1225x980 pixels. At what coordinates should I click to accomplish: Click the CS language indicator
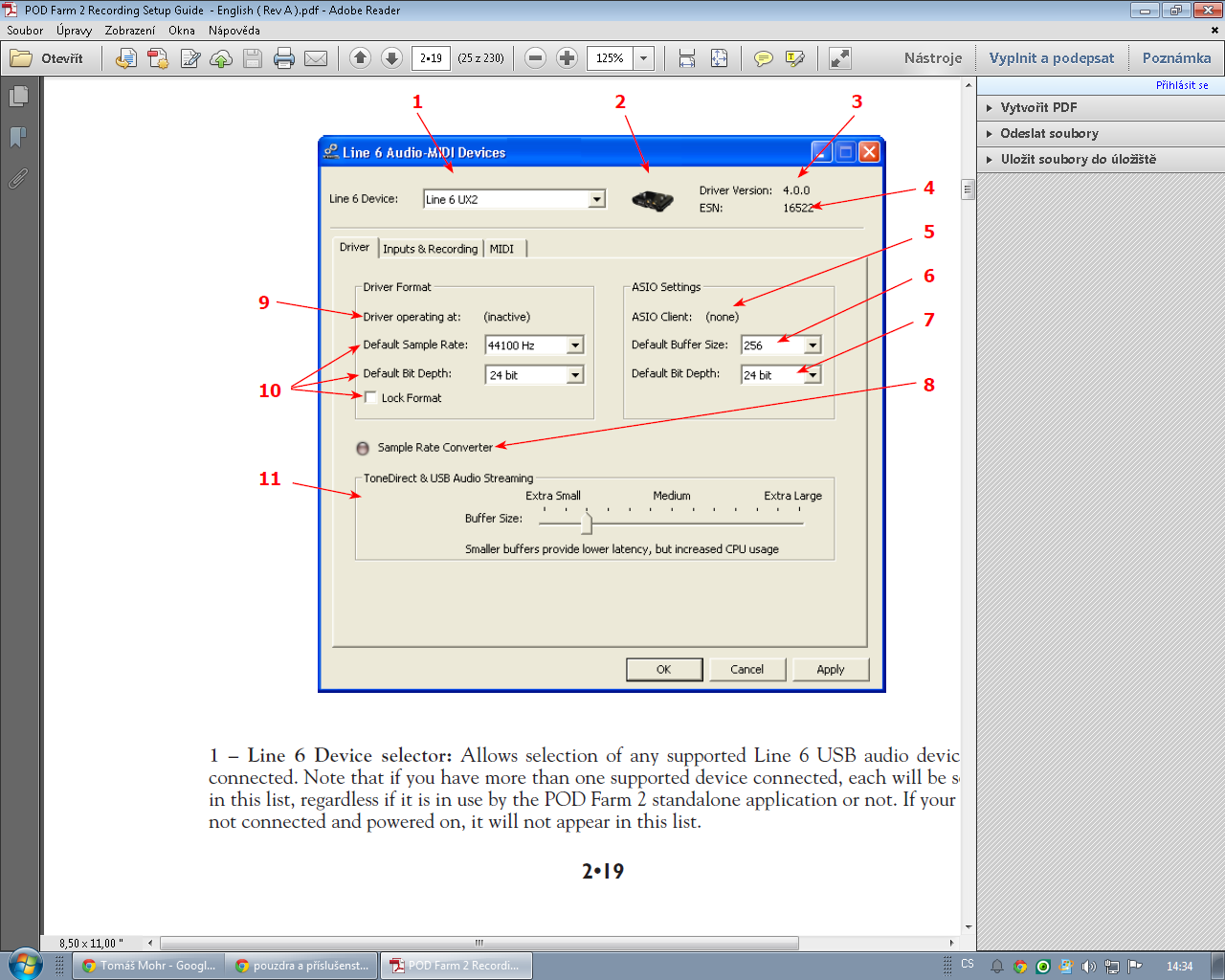tap(968, 964)
